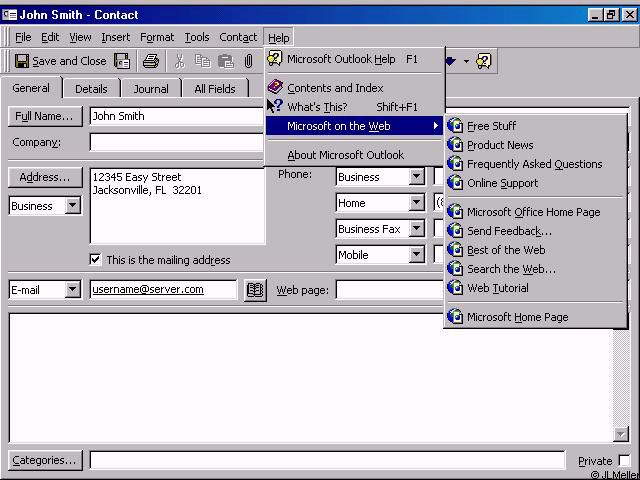Screen dimensions: 640x480
Task: Click Product News globe icon
Action: click(x=455, y=145)
